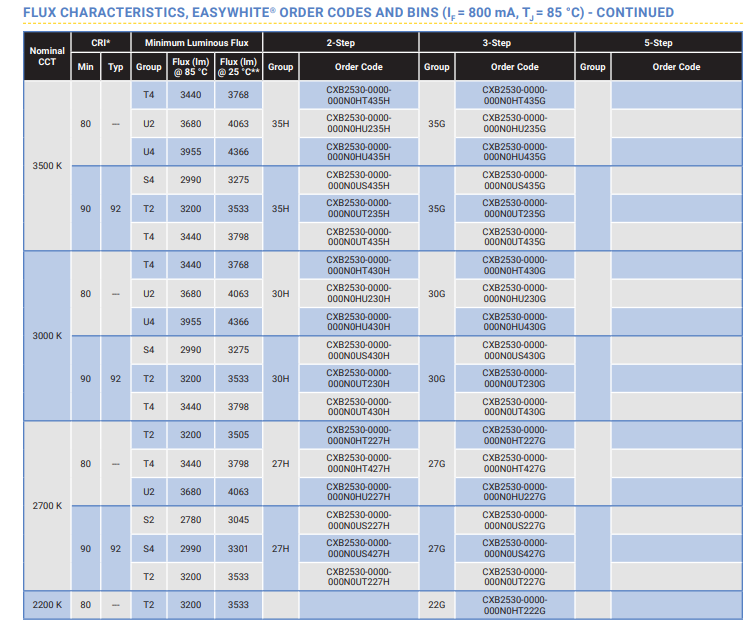Viewport: 756px width, 640px height.
Task: Click the 2-Step column header
Action: click(340, 42)
